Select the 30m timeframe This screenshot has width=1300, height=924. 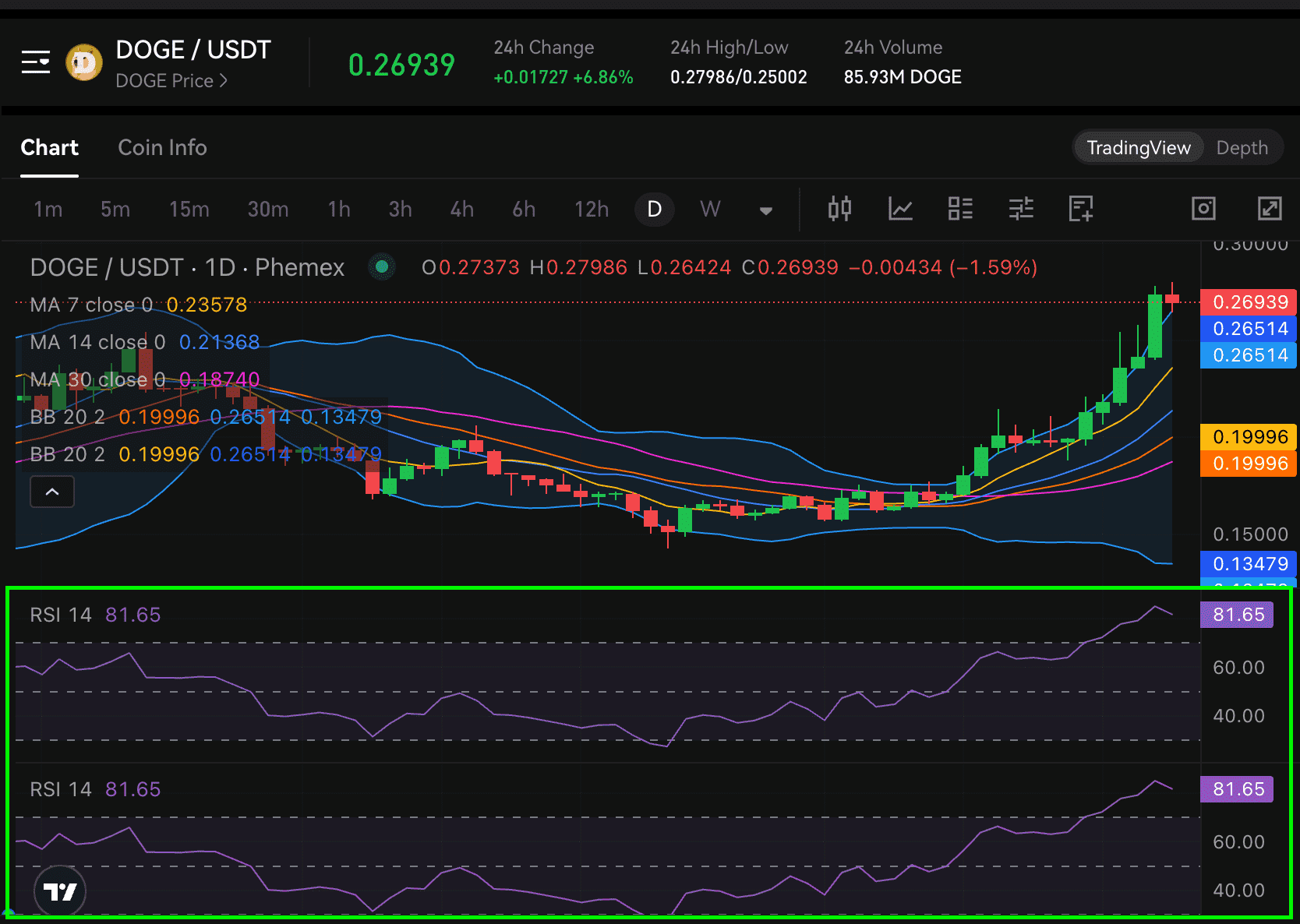click(268, 210)
